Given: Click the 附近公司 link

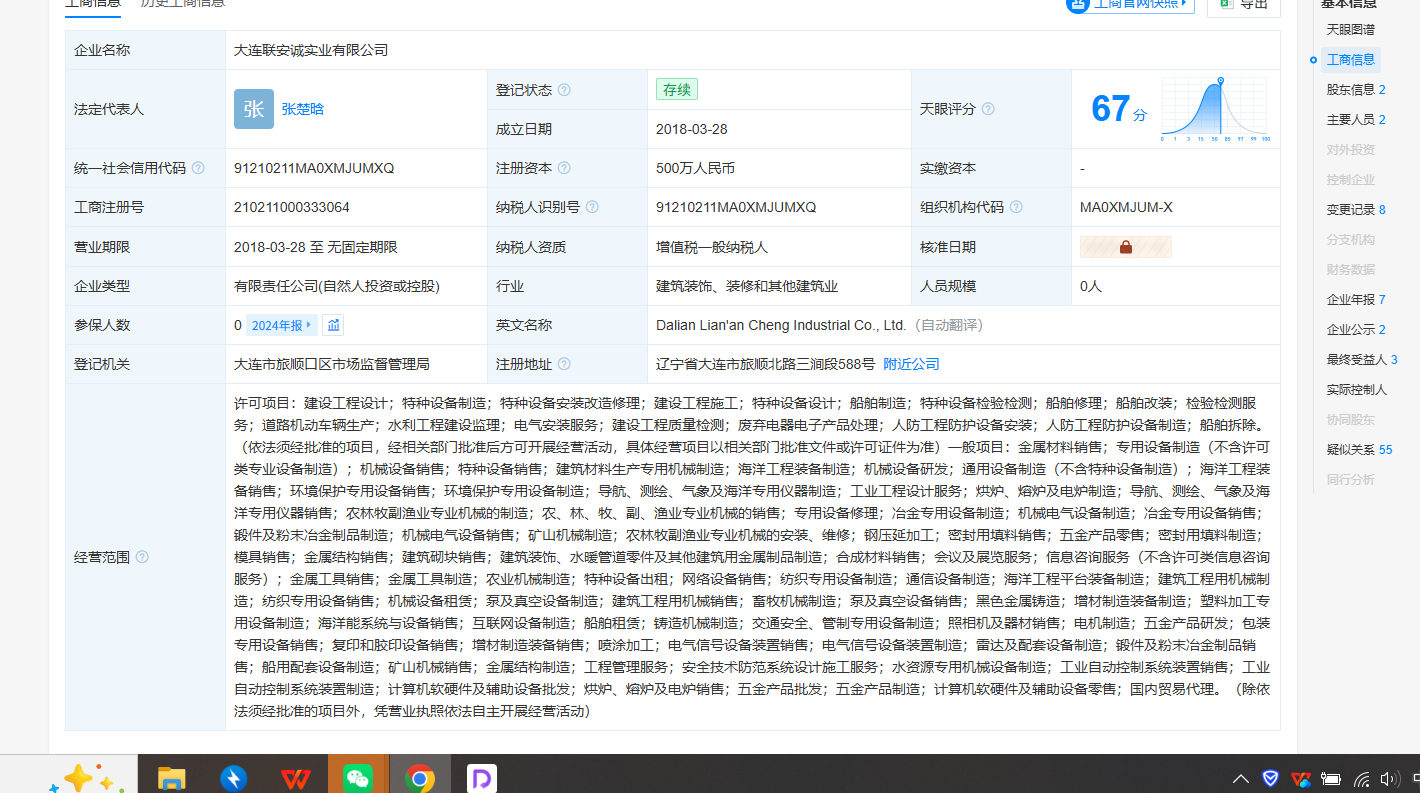Looking at the screenshot, I should click(911, 364).
